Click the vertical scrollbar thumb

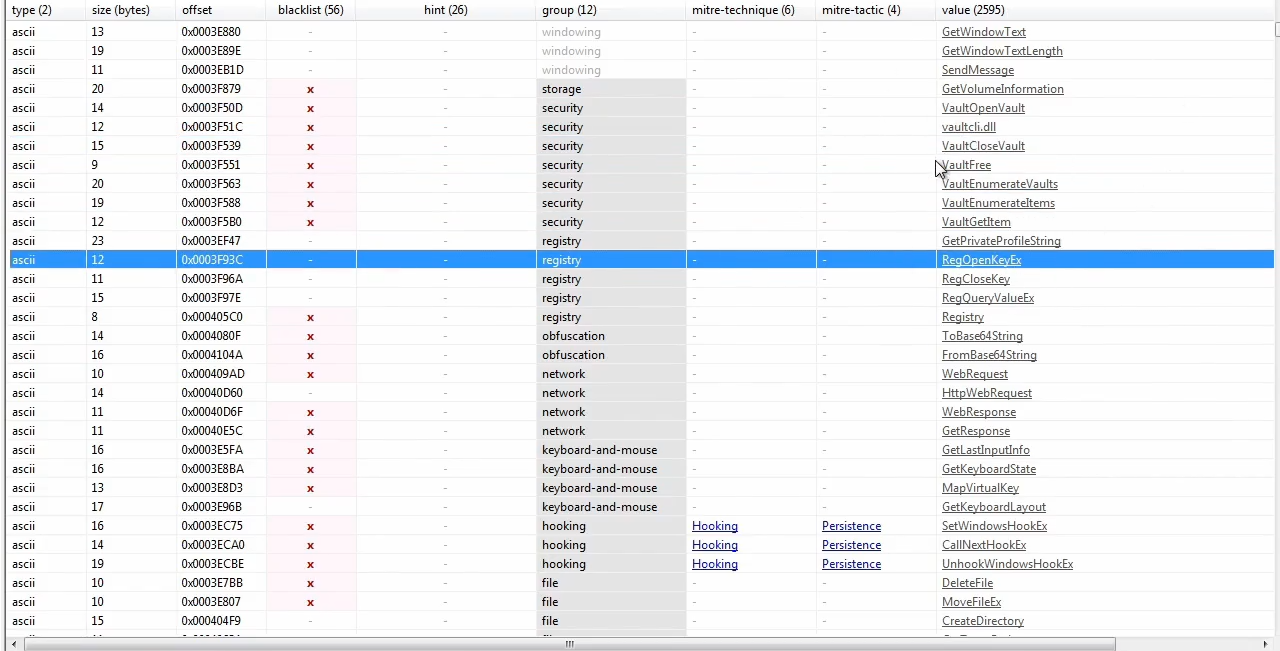tap(1277, 28)
